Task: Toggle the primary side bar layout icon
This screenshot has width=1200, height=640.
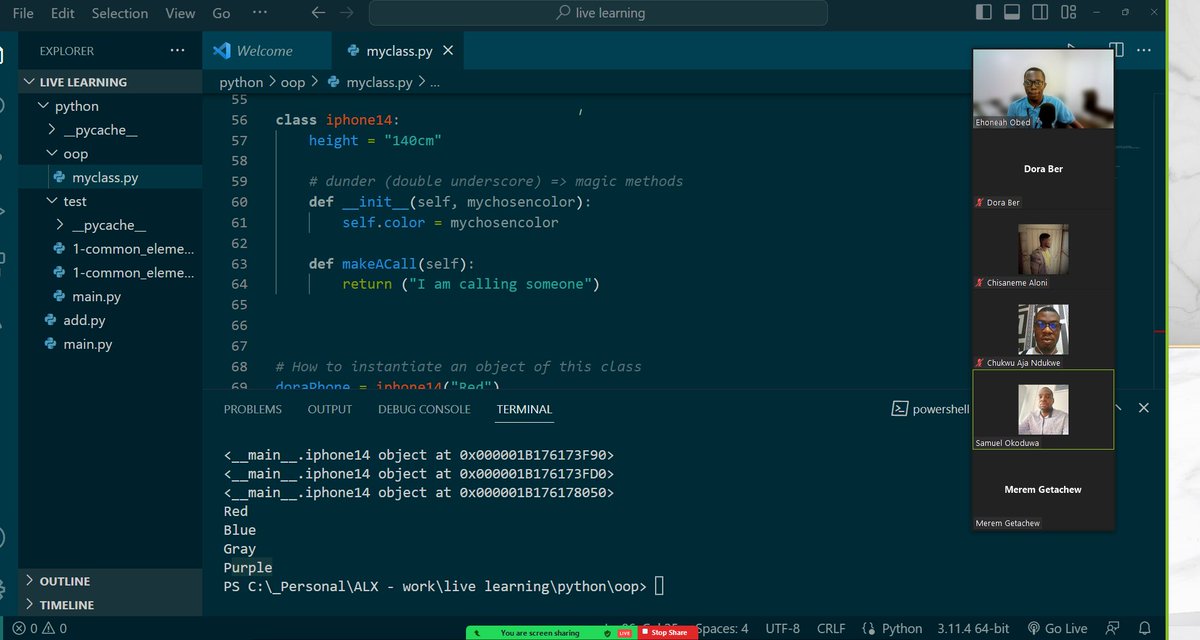Action: tap(984, 13)
